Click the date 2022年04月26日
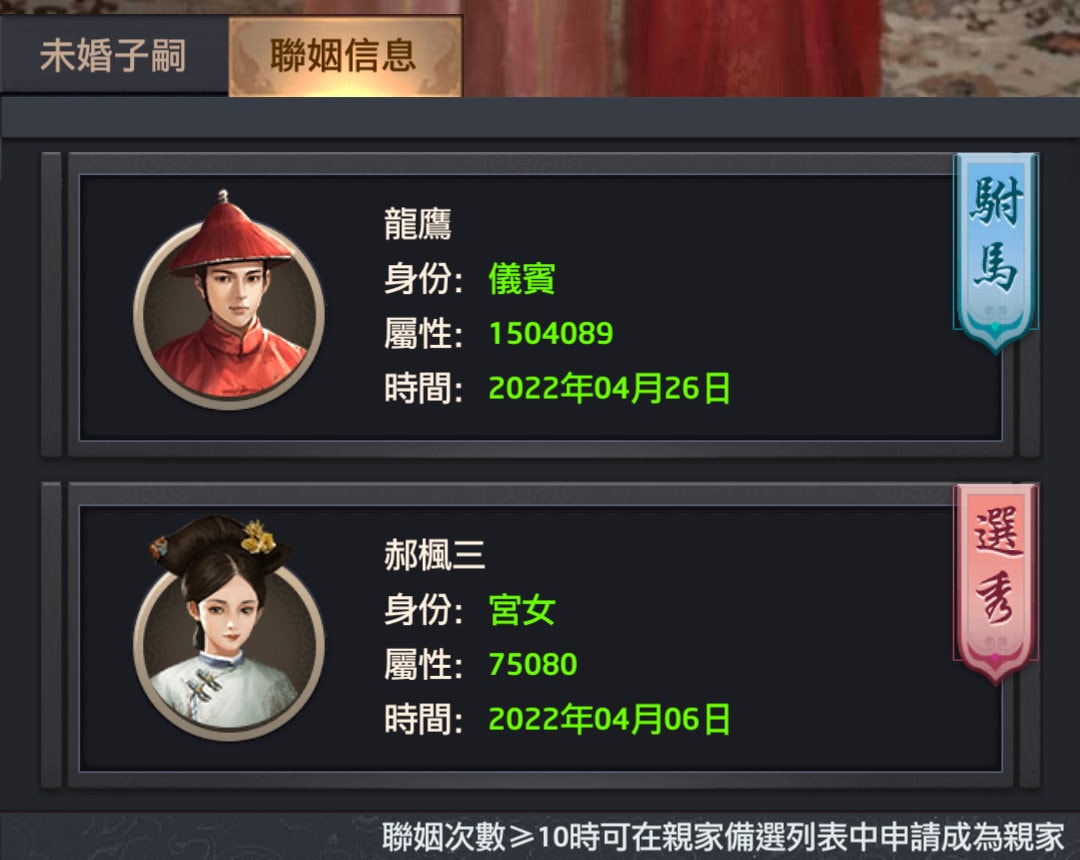The image size is (1080, 860). [x=609, y=388]
